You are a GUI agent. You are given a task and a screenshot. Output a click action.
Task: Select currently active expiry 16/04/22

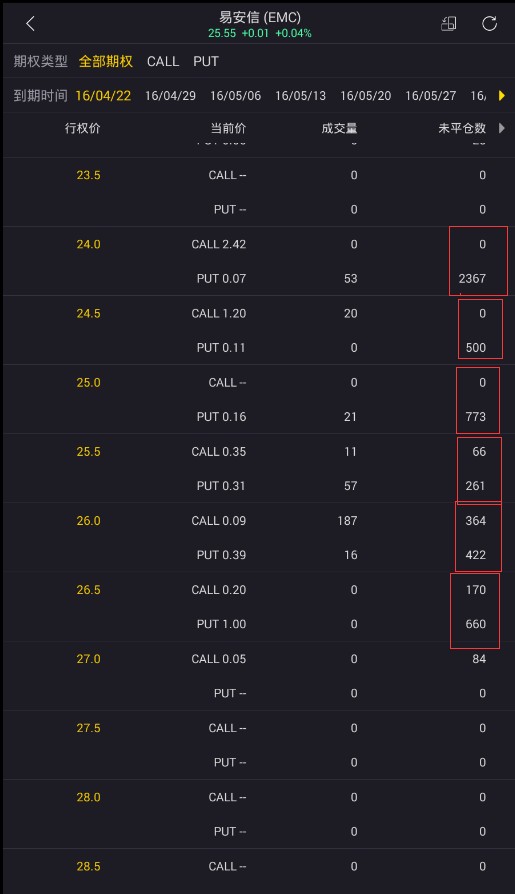(103, 96)
